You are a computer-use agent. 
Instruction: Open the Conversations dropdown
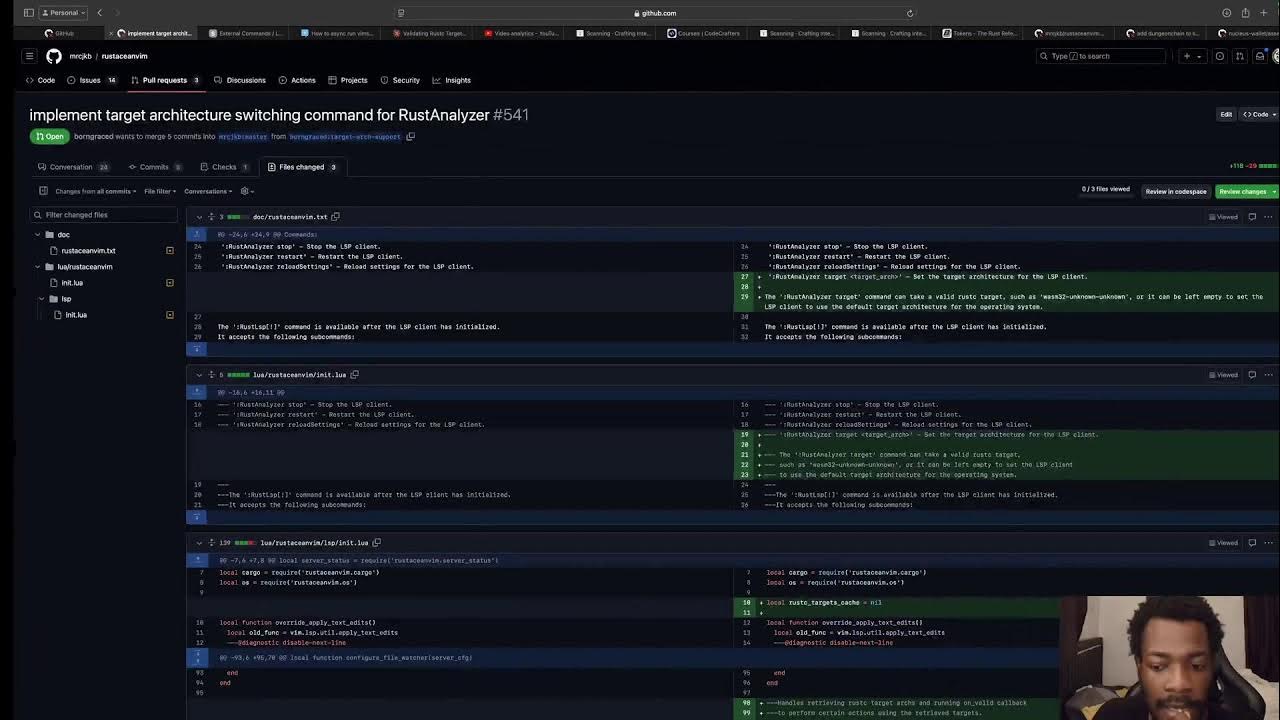click(208, 191)
